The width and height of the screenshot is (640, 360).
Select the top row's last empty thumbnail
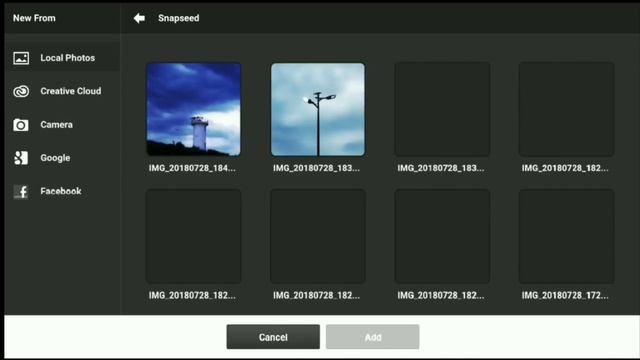point(567,109)
